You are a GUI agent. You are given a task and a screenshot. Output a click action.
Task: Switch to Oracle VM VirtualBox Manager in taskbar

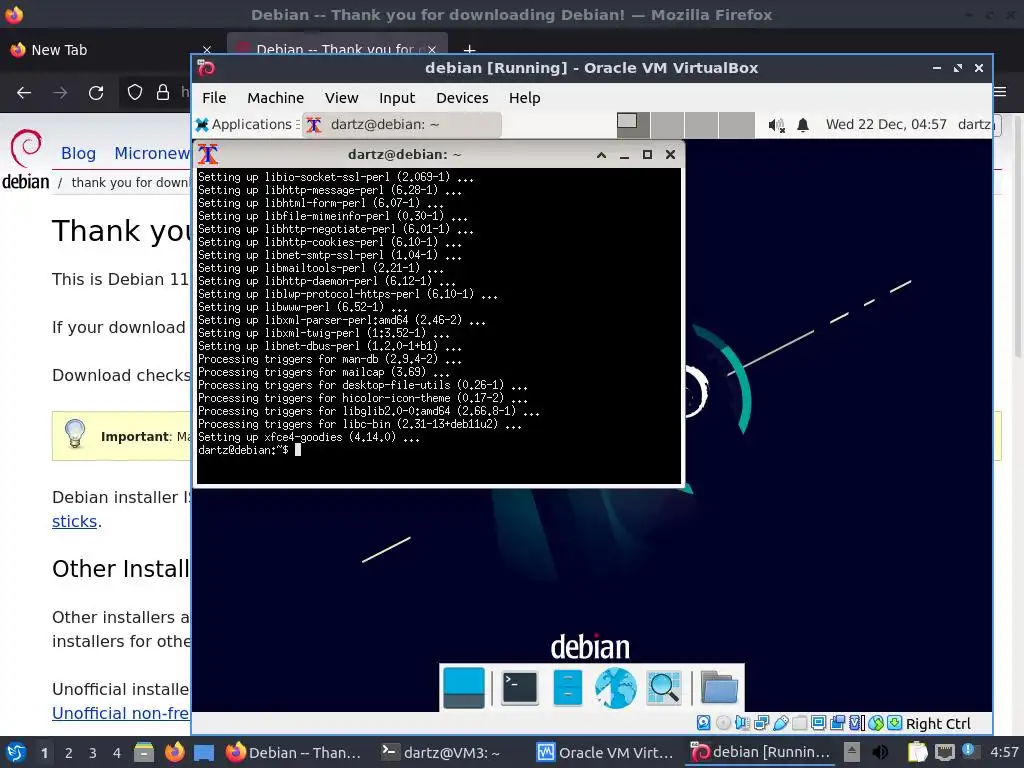pos(605,752)
